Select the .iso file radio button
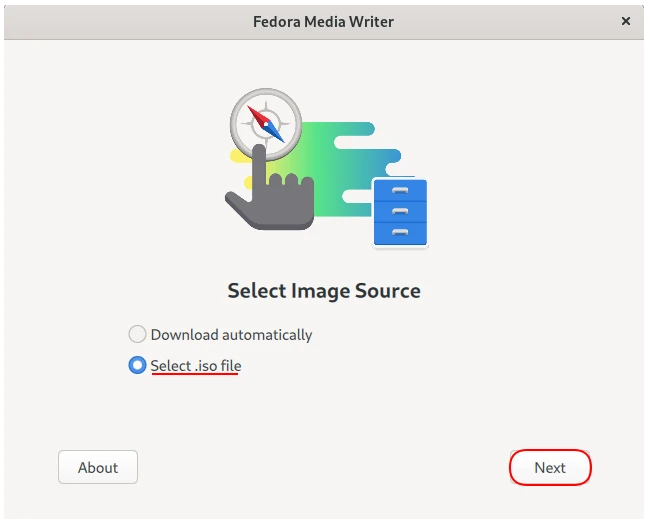650x531 pixels. 137,366
